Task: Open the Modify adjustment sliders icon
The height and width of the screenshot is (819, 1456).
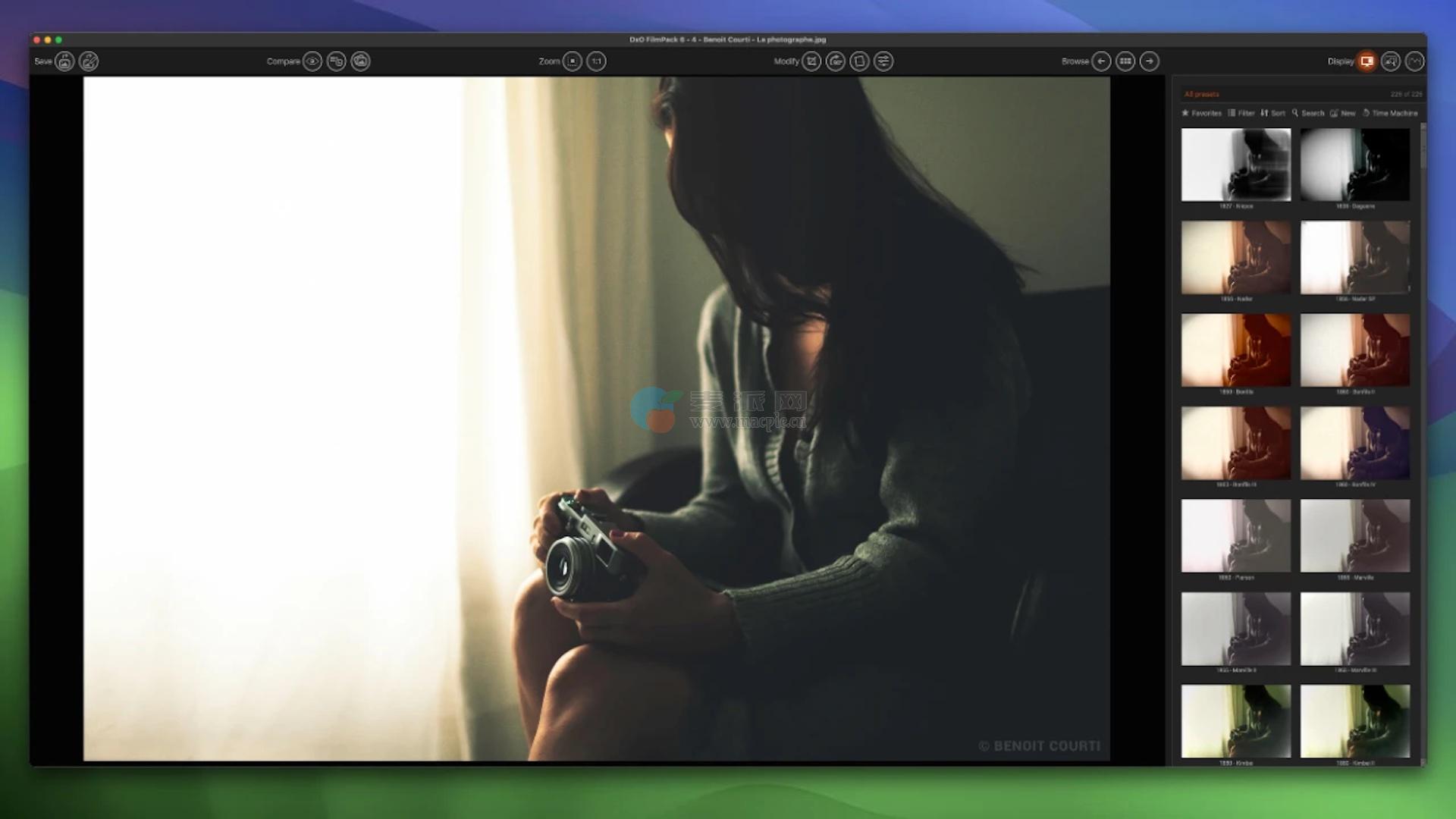Action: (x=883, y=61)
